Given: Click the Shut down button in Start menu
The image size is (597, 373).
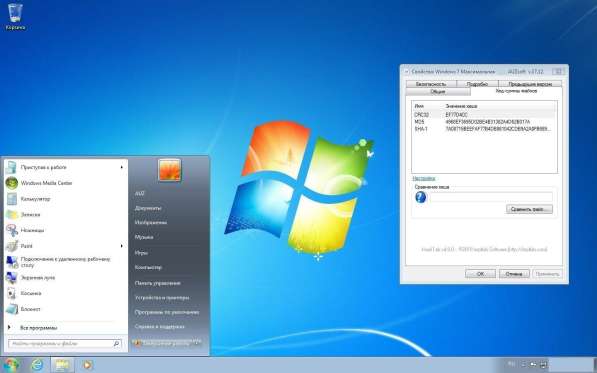Looking at the screenshot, I should (164, 343).
